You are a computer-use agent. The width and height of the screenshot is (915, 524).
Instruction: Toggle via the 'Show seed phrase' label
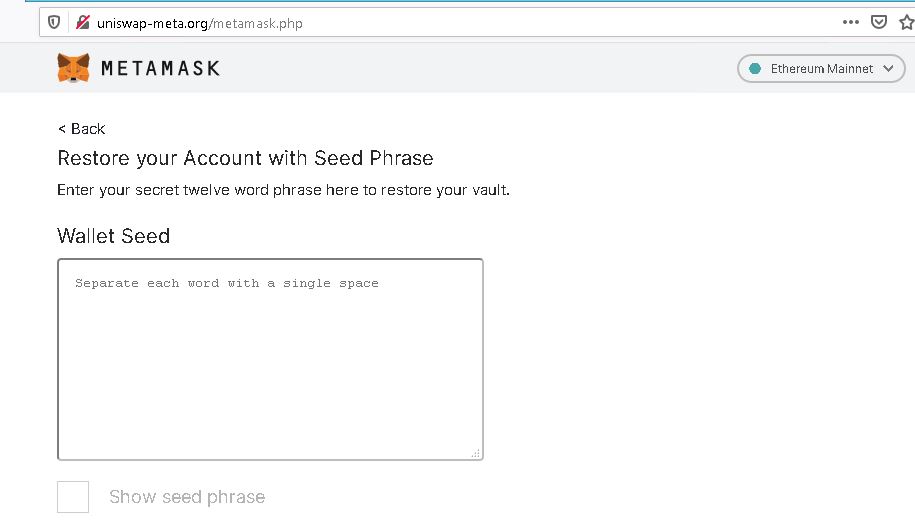pos(187,497)
